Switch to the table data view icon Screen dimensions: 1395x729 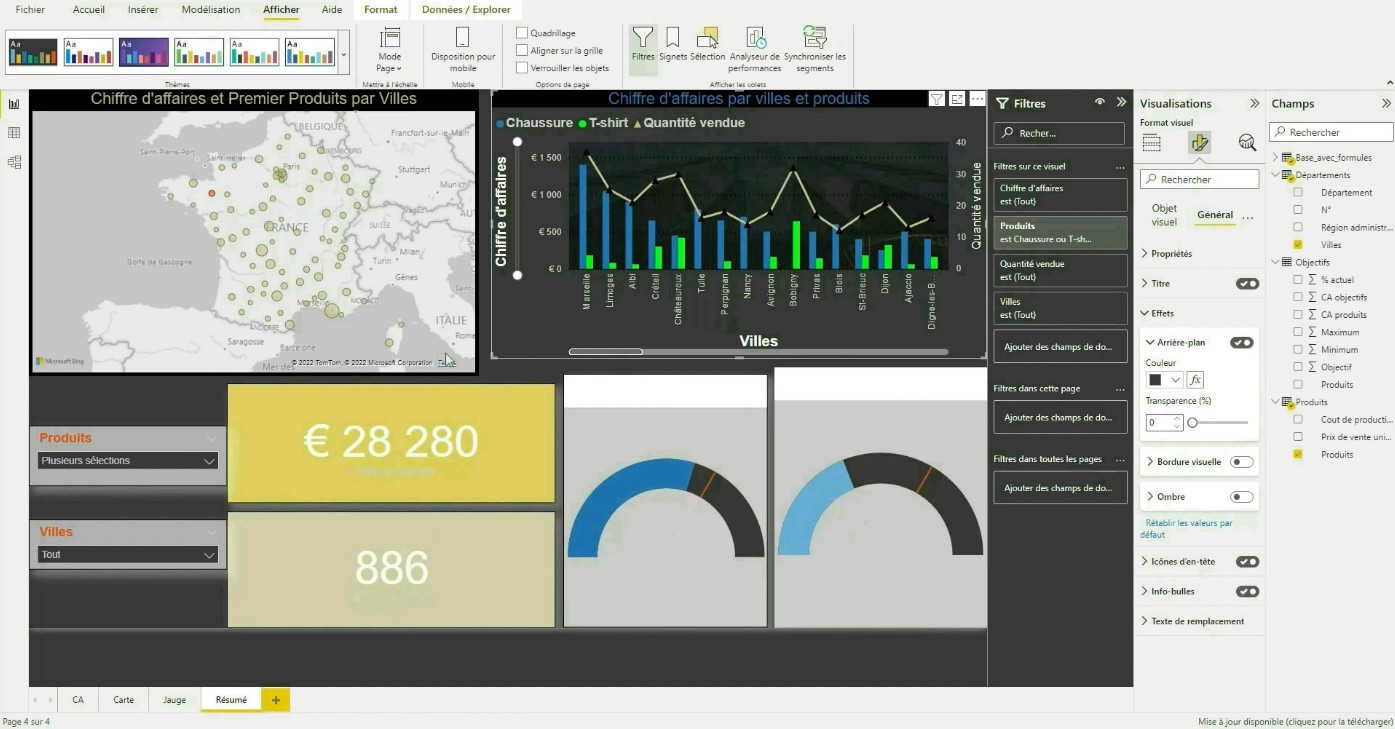click(14, 133)
